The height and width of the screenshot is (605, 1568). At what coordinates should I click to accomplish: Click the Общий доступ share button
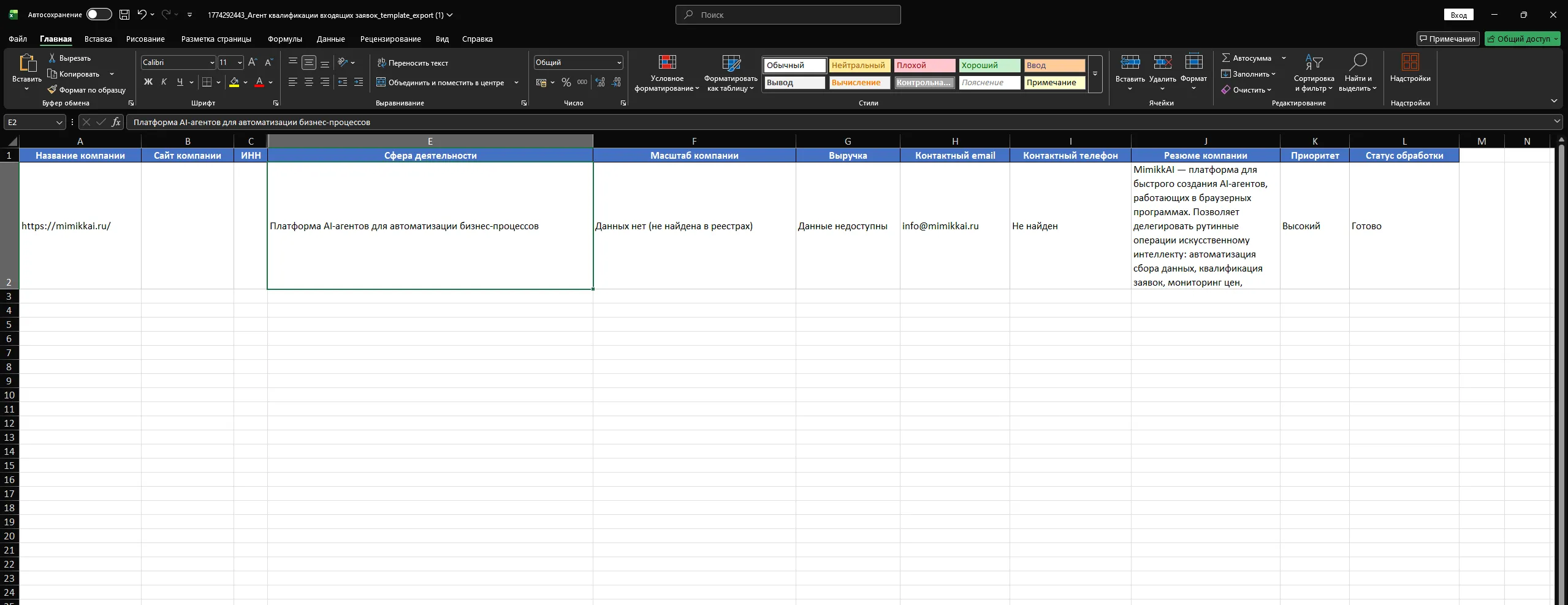(x=1523, y=39)
